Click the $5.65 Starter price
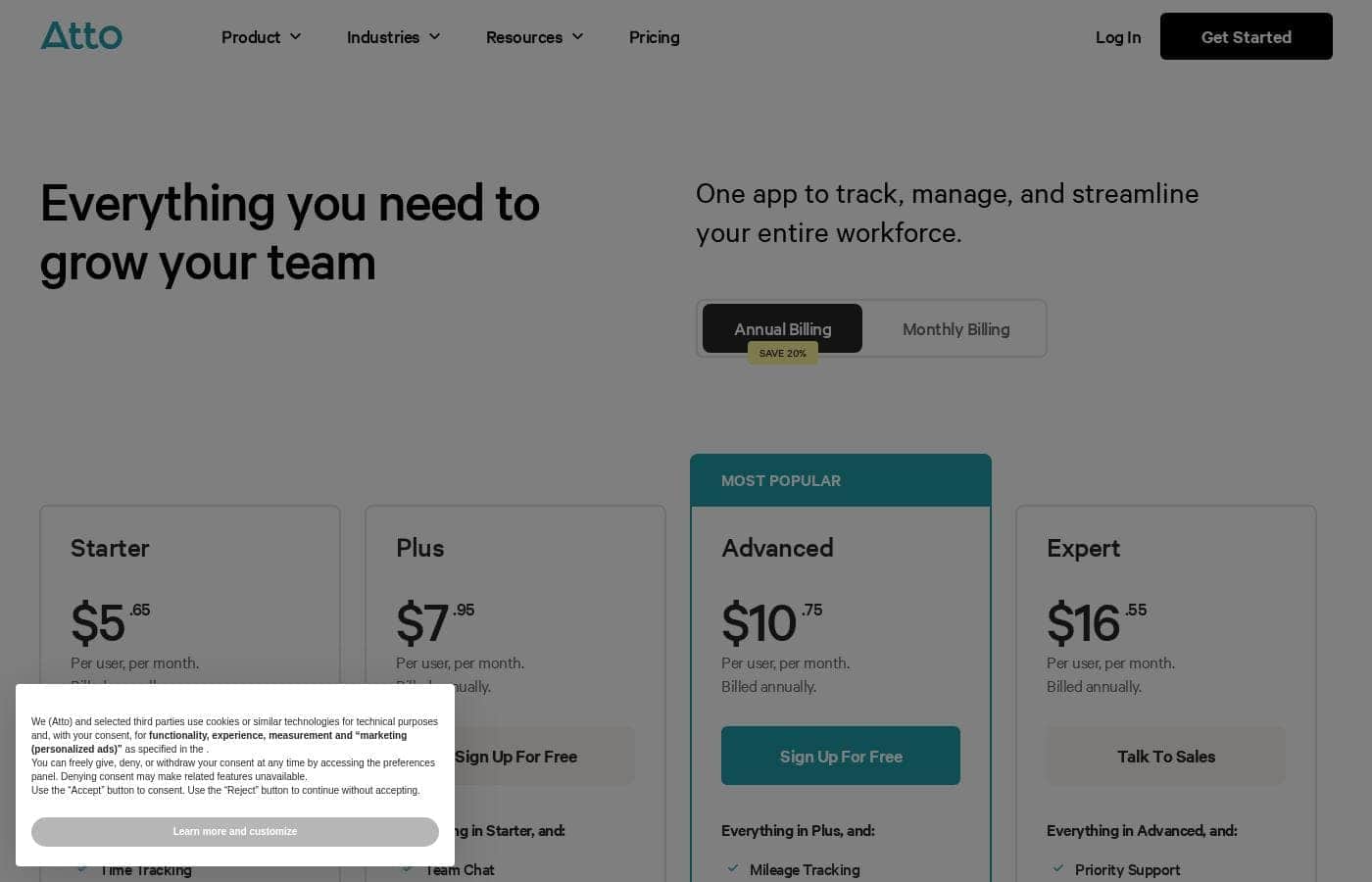This screenshot has width=1372, height=882. pos(111,622)
